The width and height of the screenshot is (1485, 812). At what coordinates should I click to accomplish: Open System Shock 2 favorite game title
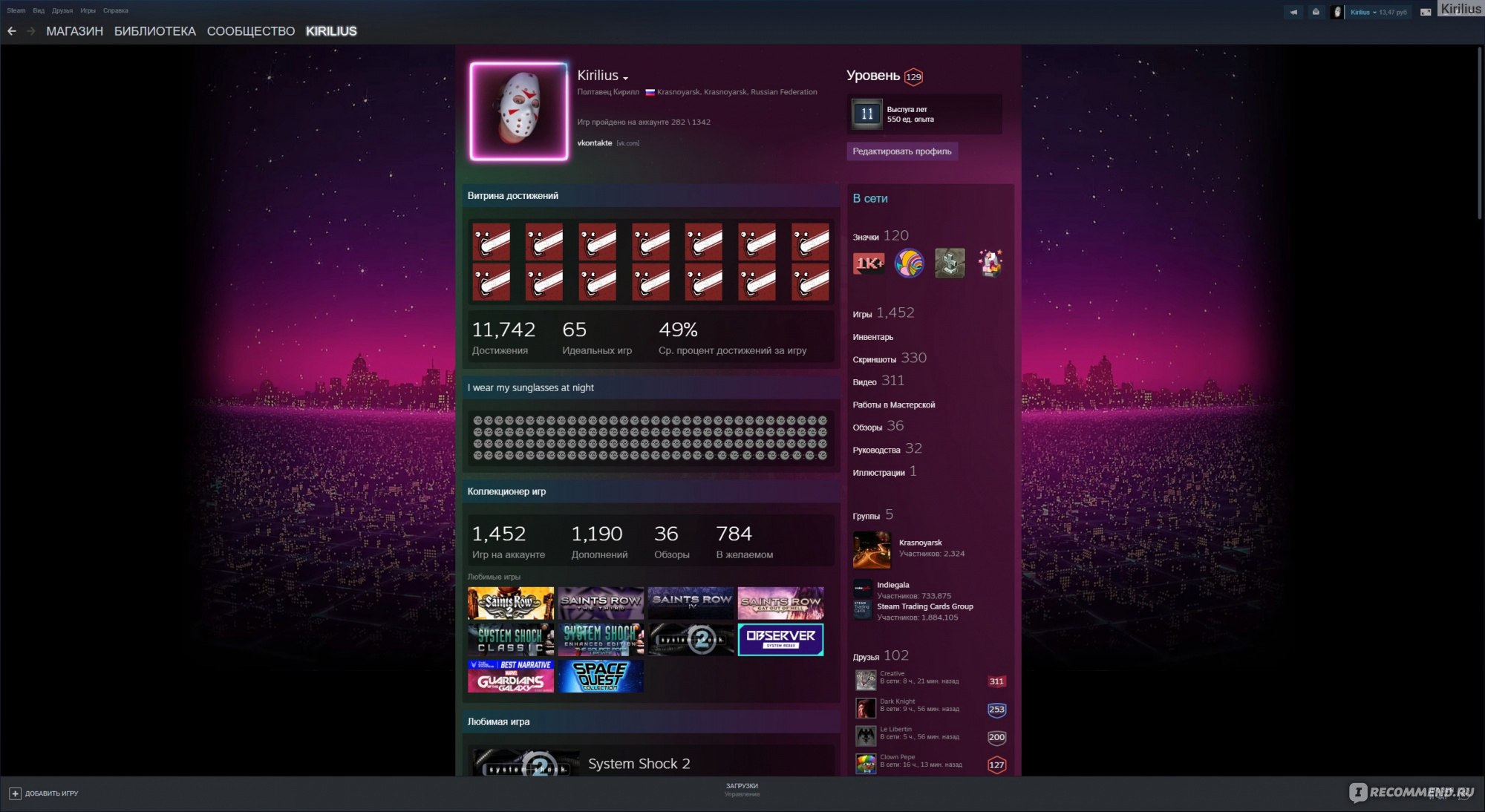[x=639, y=764]
